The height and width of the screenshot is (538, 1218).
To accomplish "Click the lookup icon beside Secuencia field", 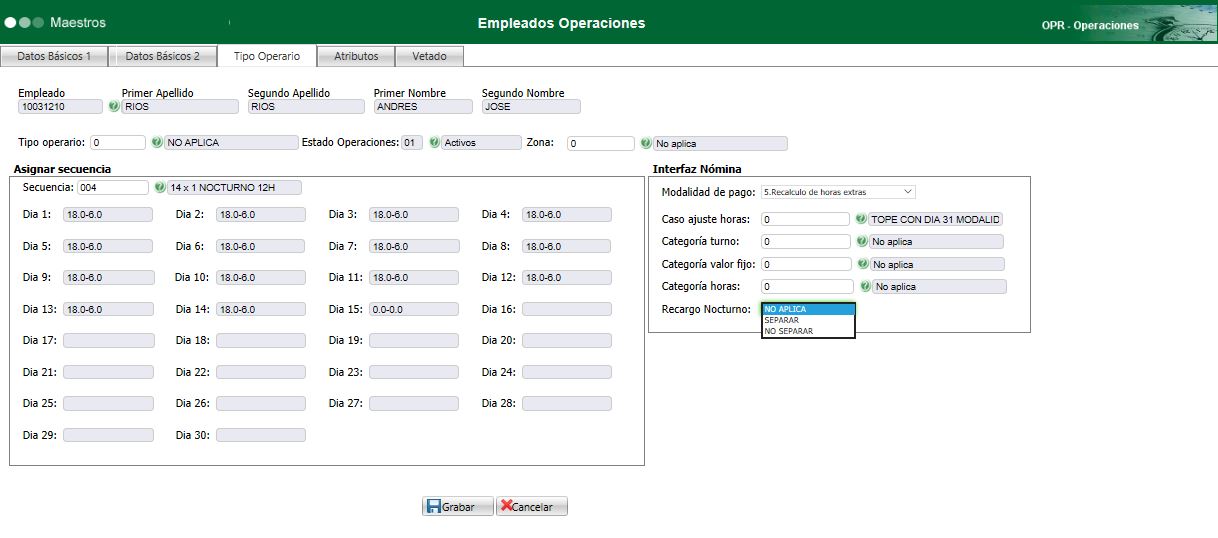I will (x=160, y=187).
